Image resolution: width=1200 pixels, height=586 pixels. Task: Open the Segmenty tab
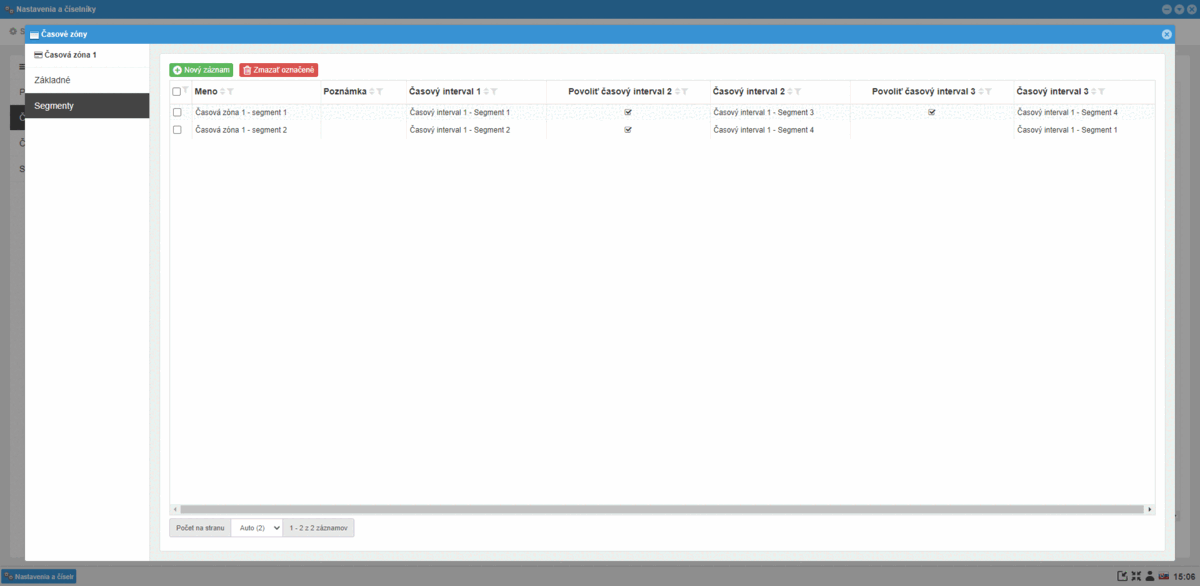click(87, 106)
